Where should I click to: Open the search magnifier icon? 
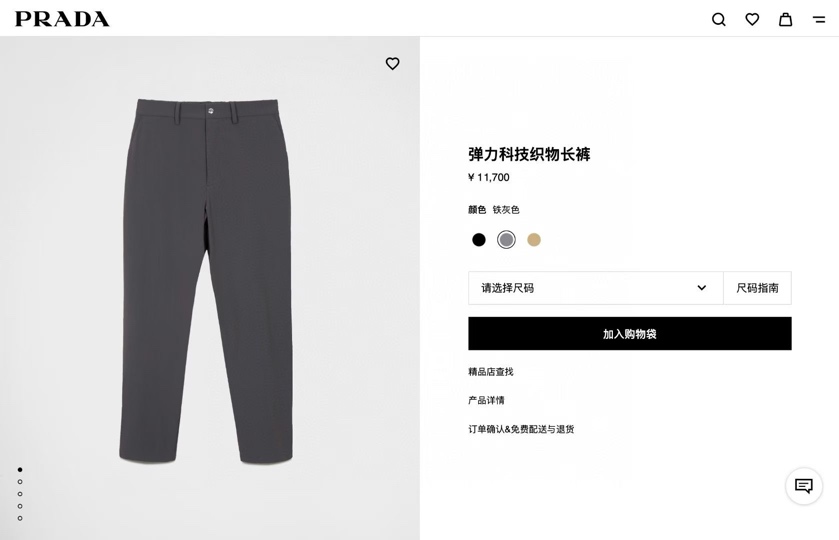coord(719,20)
